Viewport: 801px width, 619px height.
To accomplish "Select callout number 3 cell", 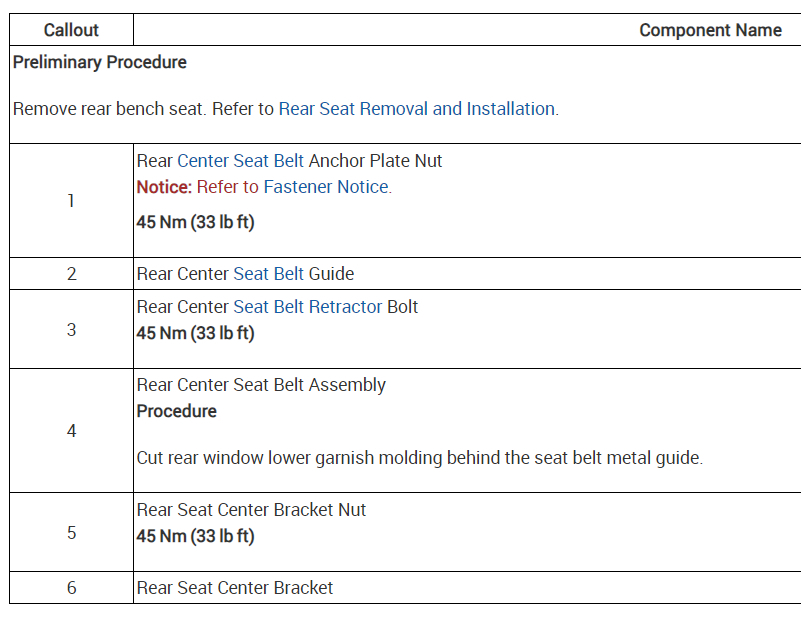I will 71,329.
